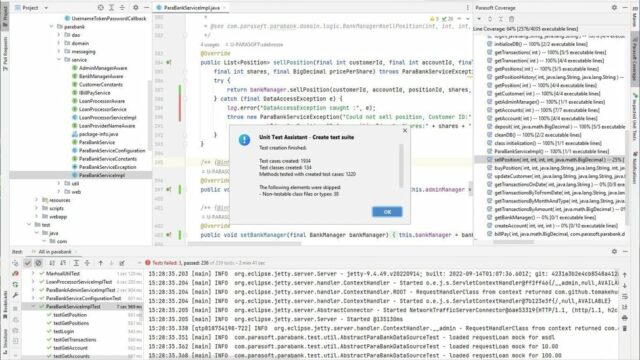The height and width of the screenshot is (360, 640).
Task: Click sort alphabetically icon in test toolbar
Action: coord(52,263)
